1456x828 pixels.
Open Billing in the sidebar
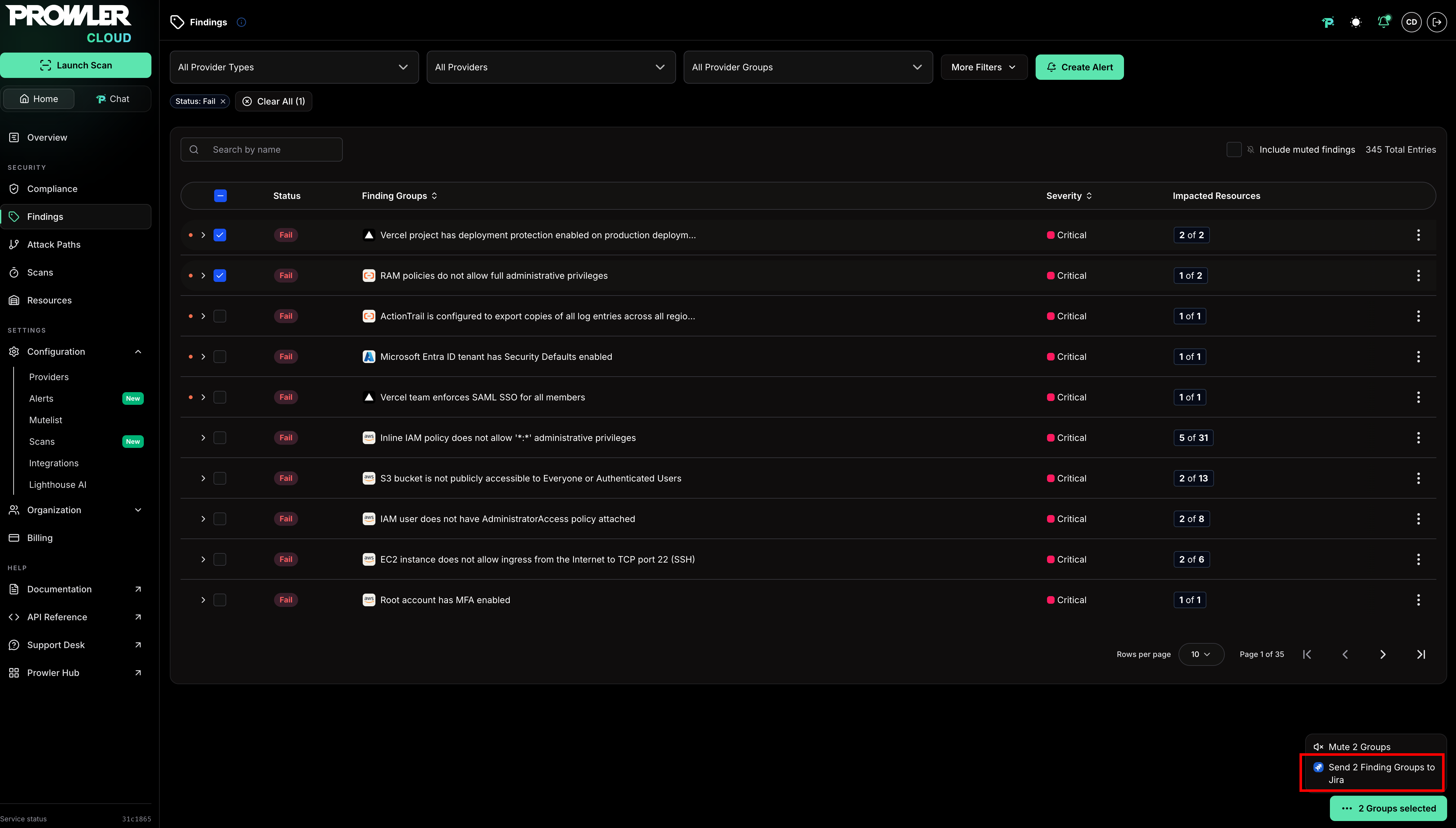[x=76, y=538]
